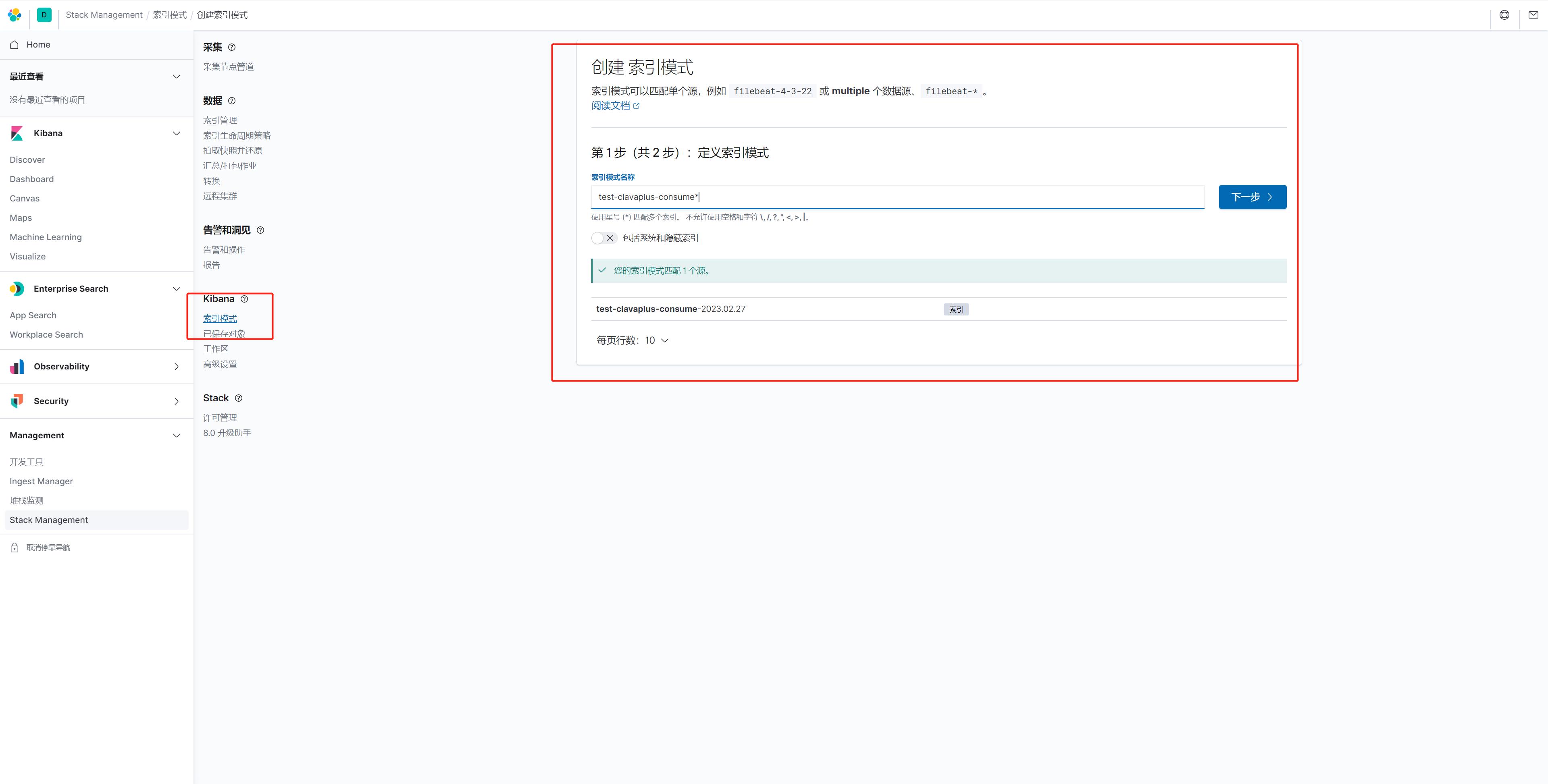
Task: Open Dashboard in the sidebar
Action: pyautogui.click(x=32, y=179)
